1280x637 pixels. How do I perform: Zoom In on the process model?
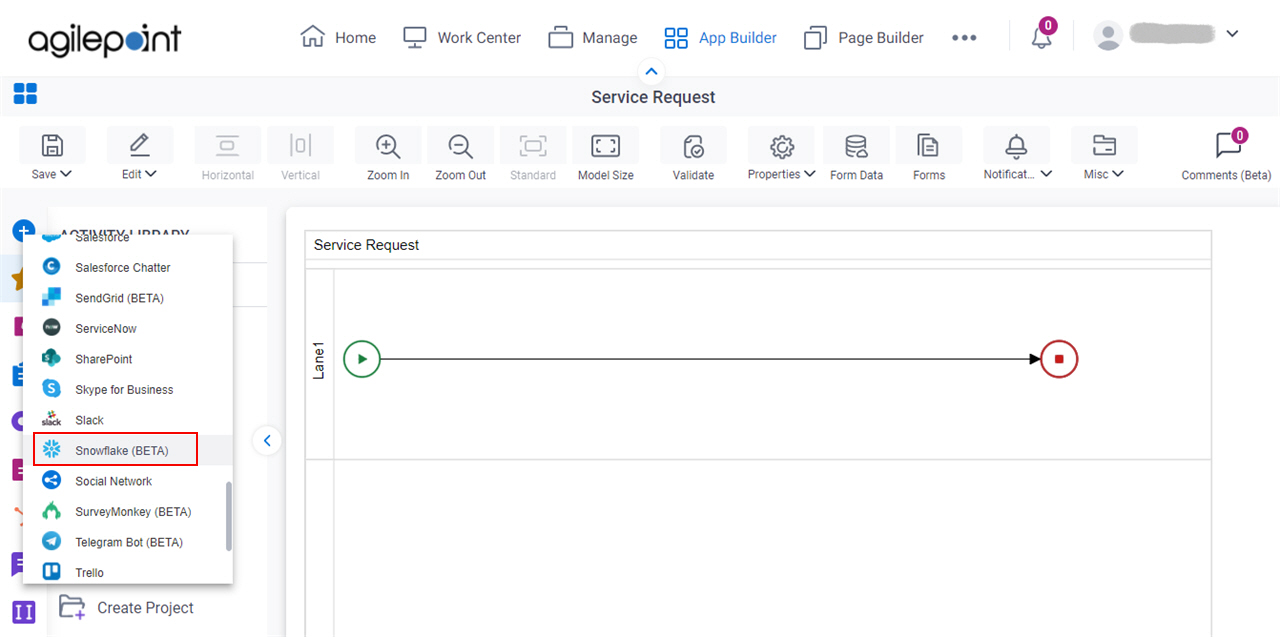pos(388,155)
